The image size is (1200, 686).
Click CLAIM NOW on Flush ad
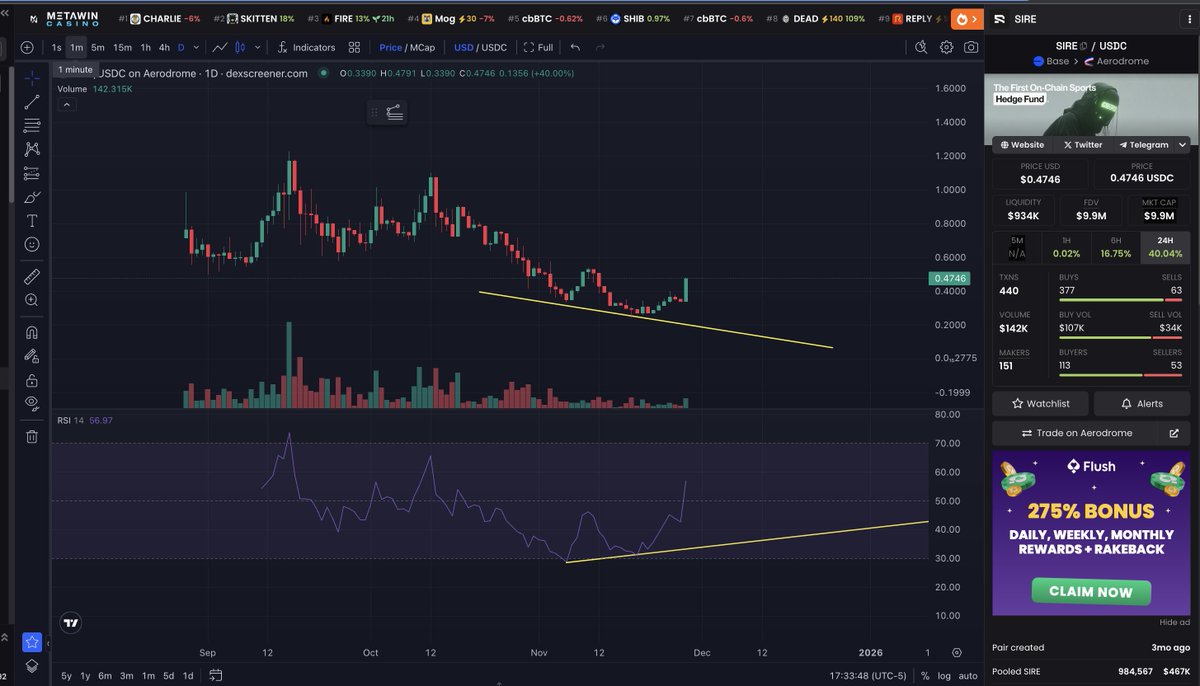click(x=1090, y=591)
